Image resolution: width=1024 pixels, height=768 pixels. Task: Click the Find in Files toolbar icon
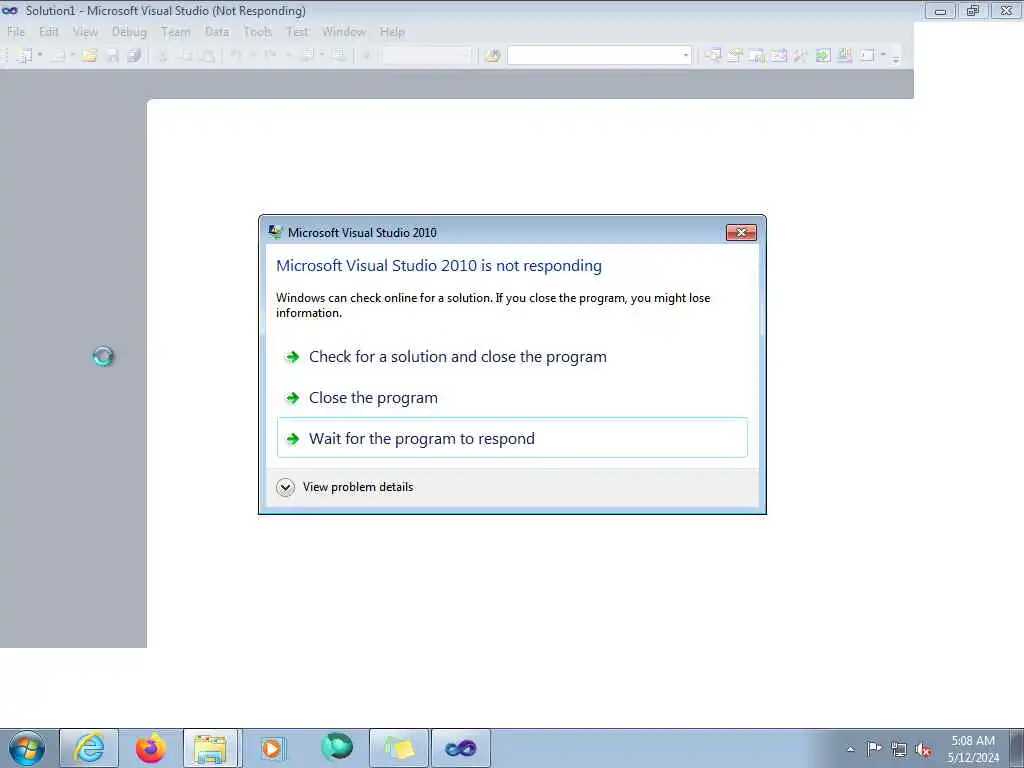click(x=492, y=56)
